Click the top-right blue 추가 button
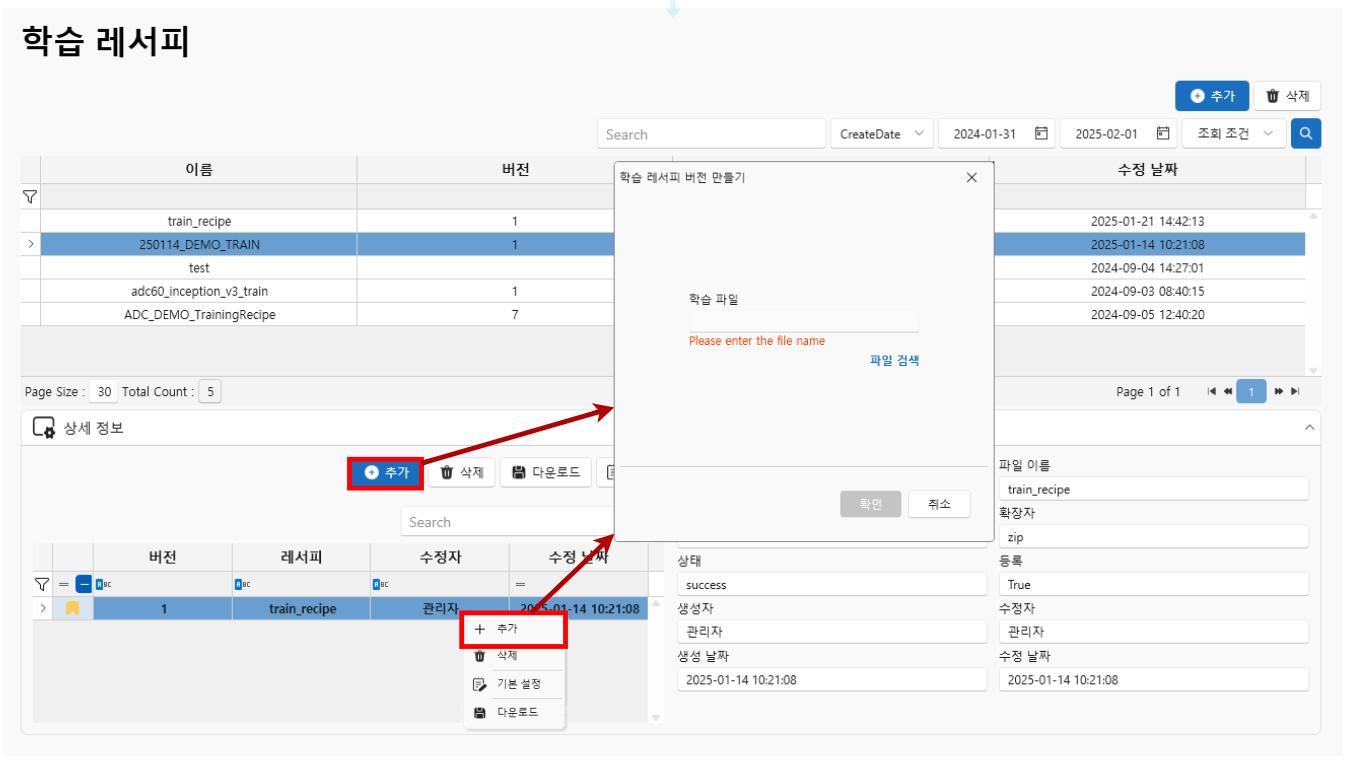 click(x=1211, y=96)
